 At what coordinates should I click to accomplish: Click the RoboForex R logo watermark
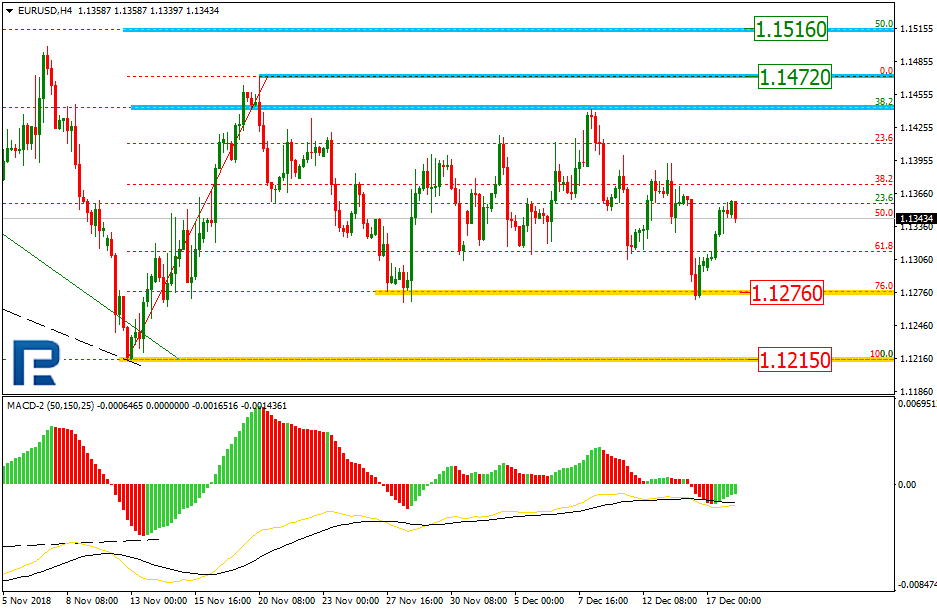(36, 363)
